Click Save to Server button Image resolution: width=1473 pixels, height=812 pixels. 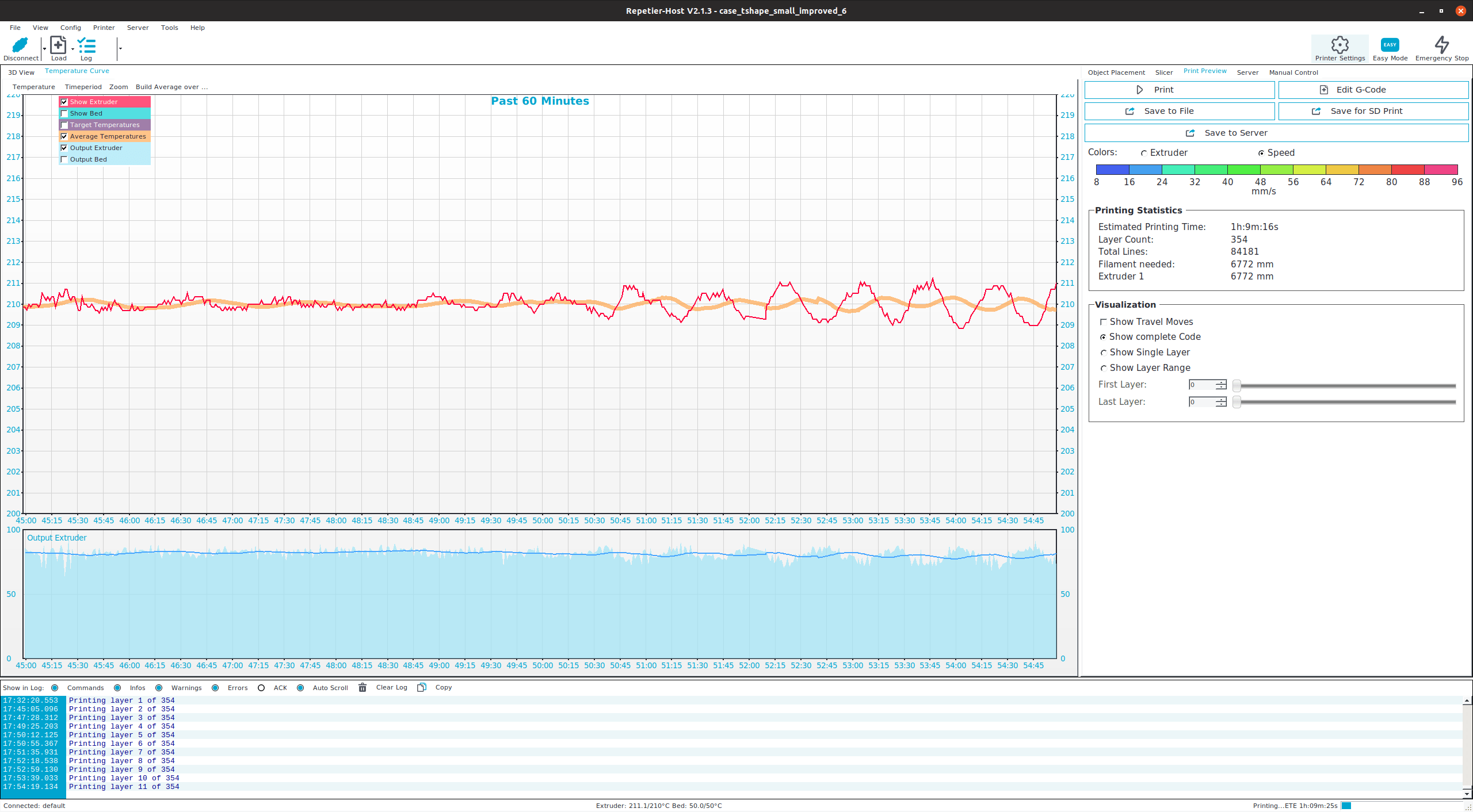click(1277, 133)
